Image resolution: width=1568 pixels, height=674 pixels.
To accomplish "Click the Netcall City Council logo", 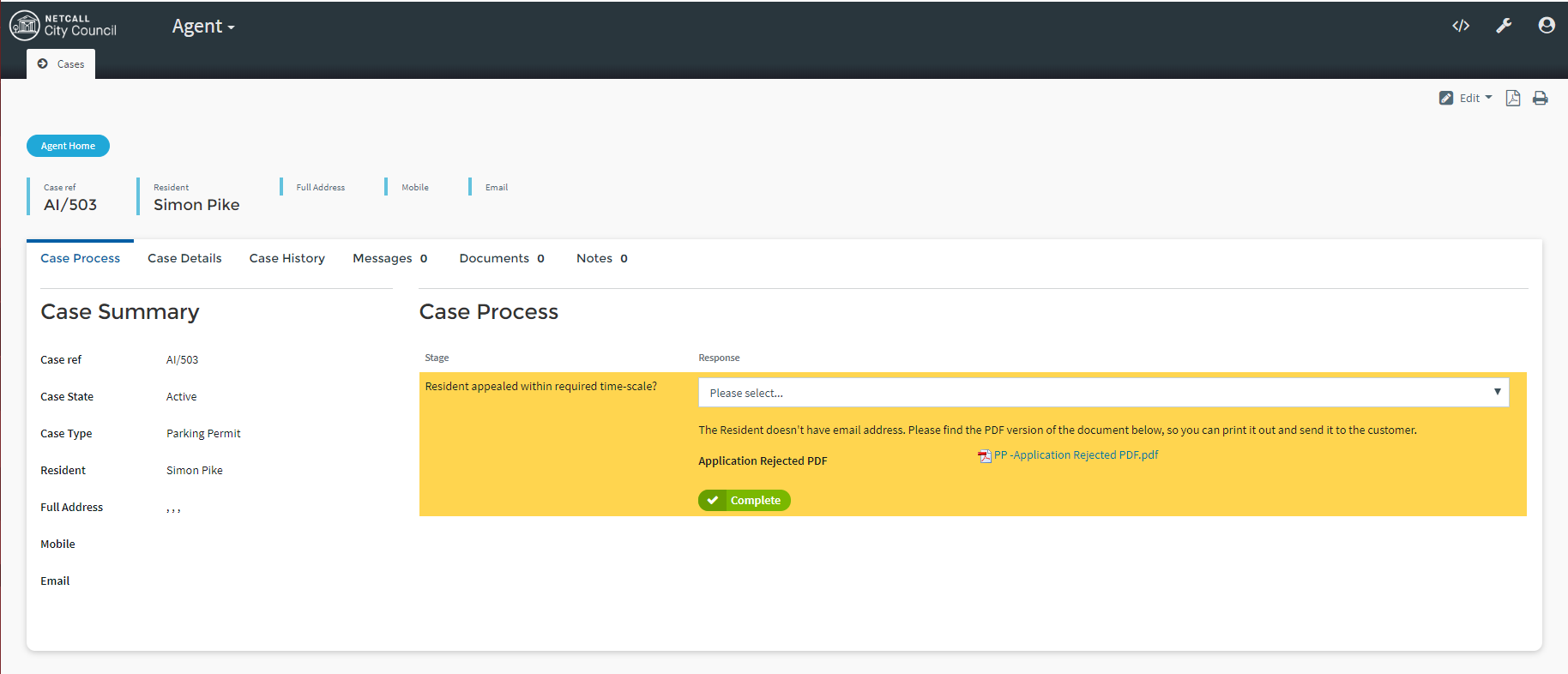I will tap(63, 26).
